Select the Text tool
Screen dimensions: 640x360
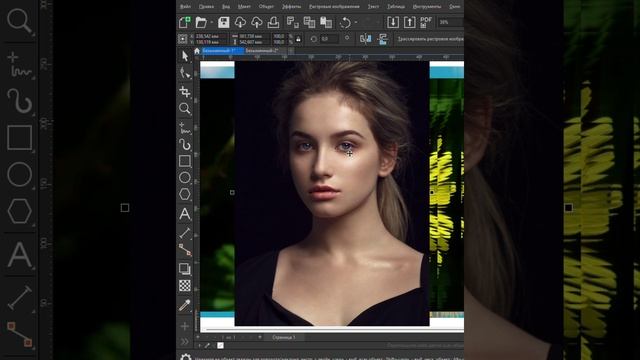pyautogui.click(x=185, y=213)
